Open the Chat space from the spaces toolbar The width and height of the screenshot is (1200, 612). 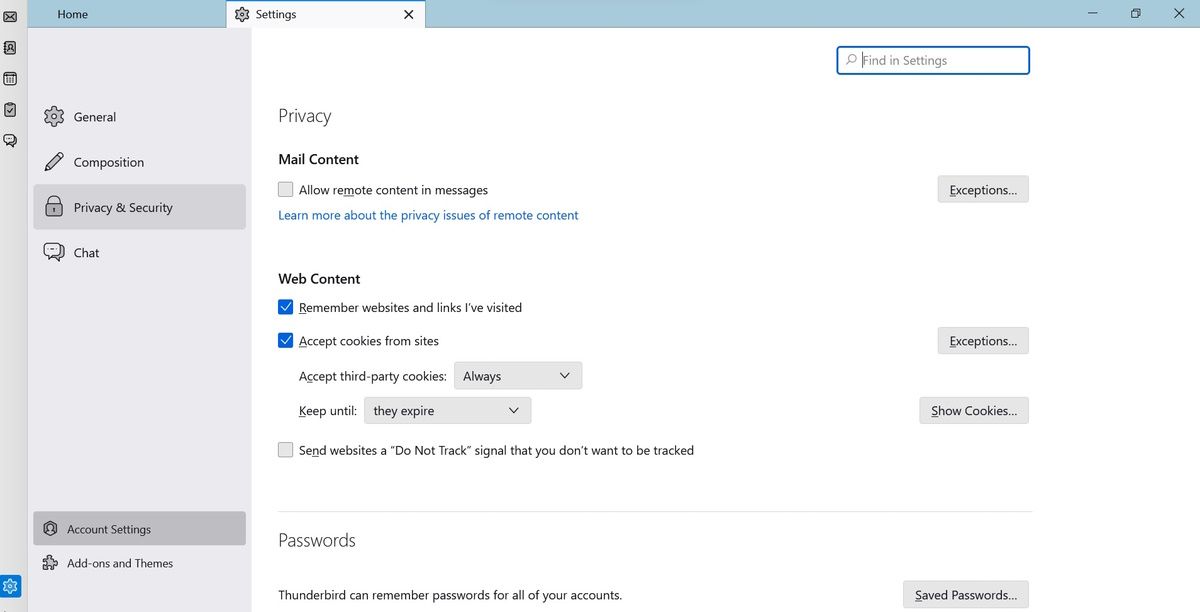pos(10,140)
